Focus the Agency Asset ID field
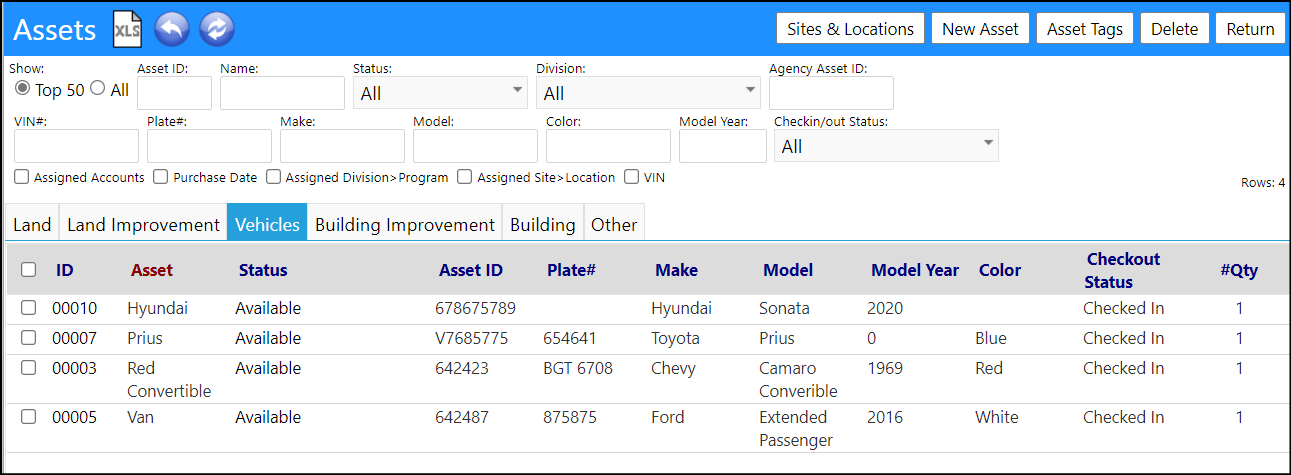 tap(831, 93)
